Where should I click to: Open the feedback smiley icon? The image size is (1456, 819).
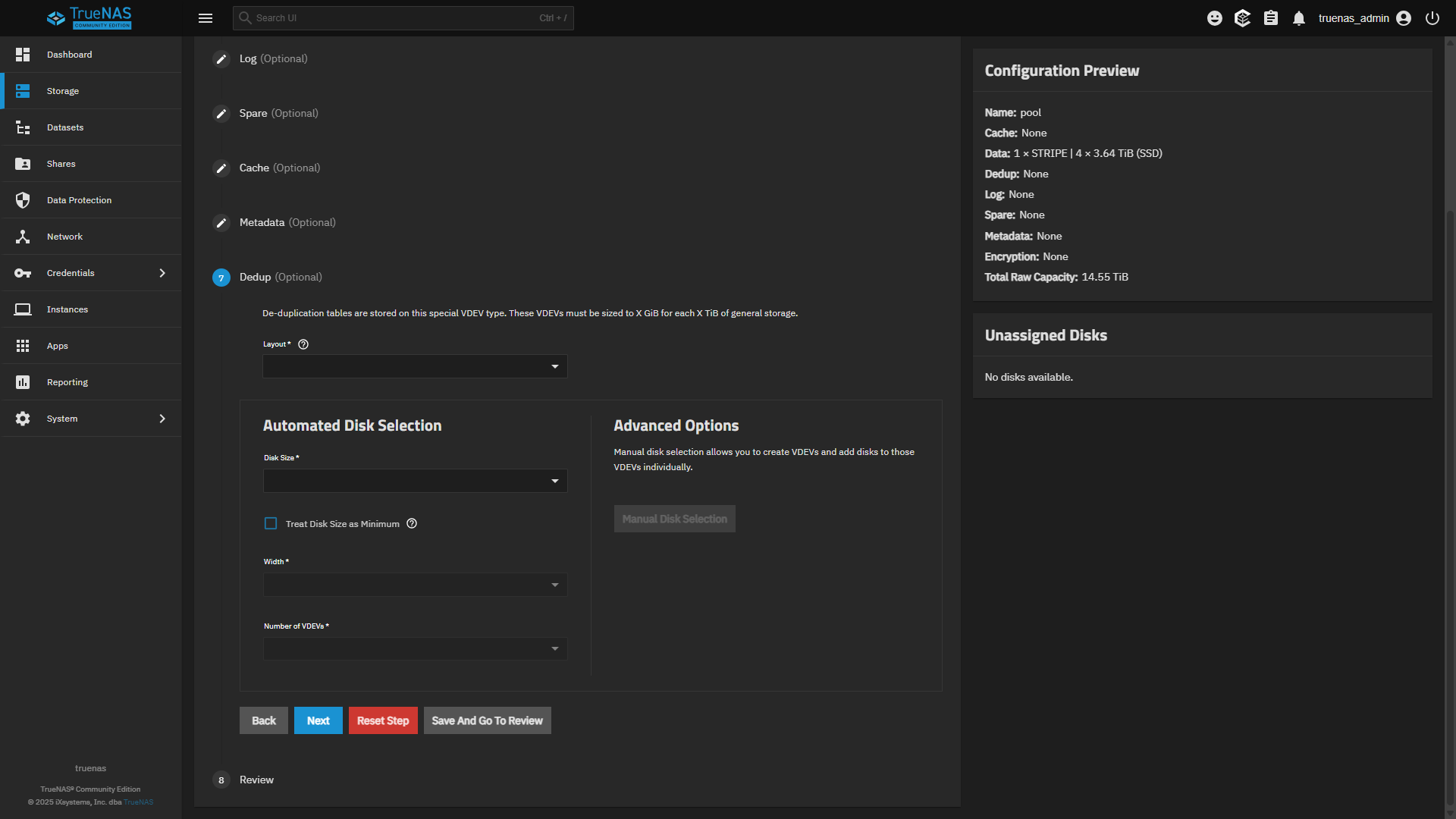[x=1214, y=18]
